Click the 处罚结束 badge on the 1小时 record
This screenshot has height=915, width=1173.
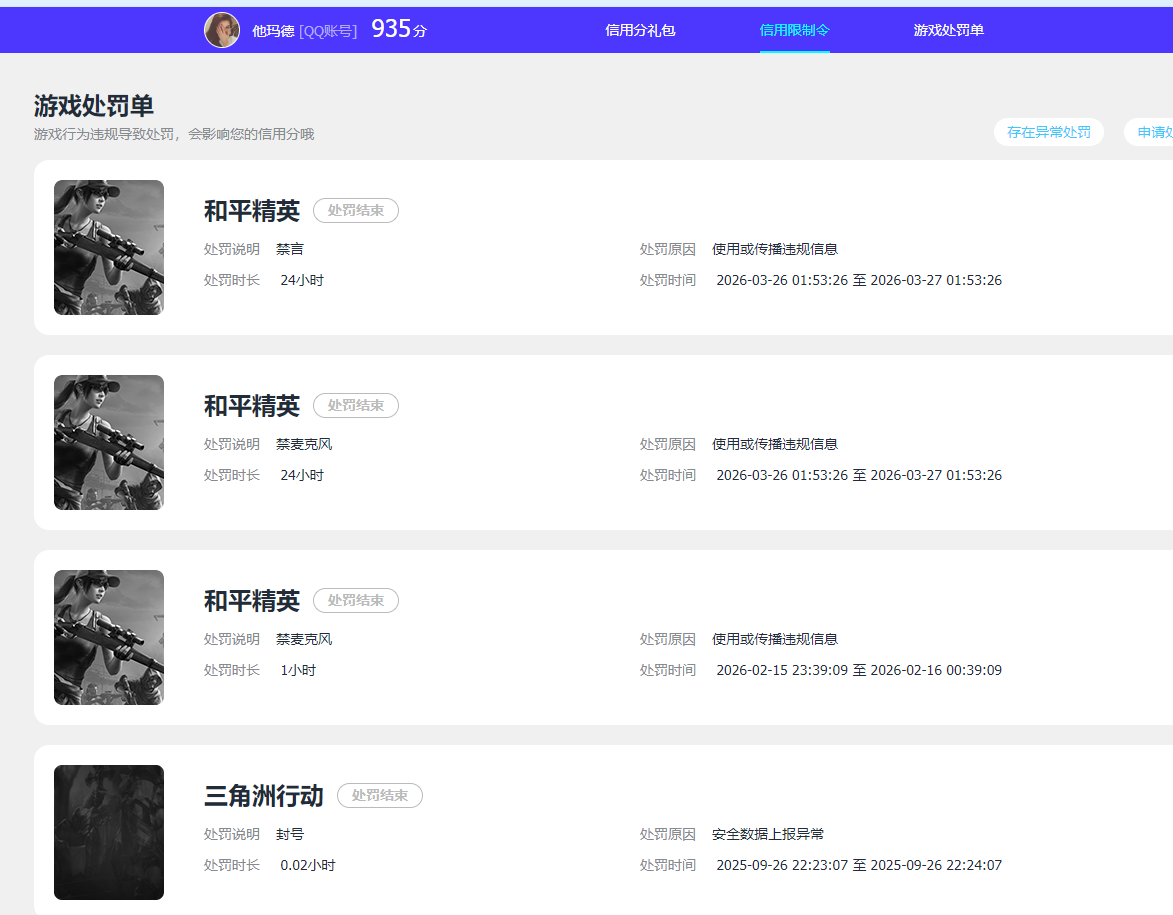[356, 600]
